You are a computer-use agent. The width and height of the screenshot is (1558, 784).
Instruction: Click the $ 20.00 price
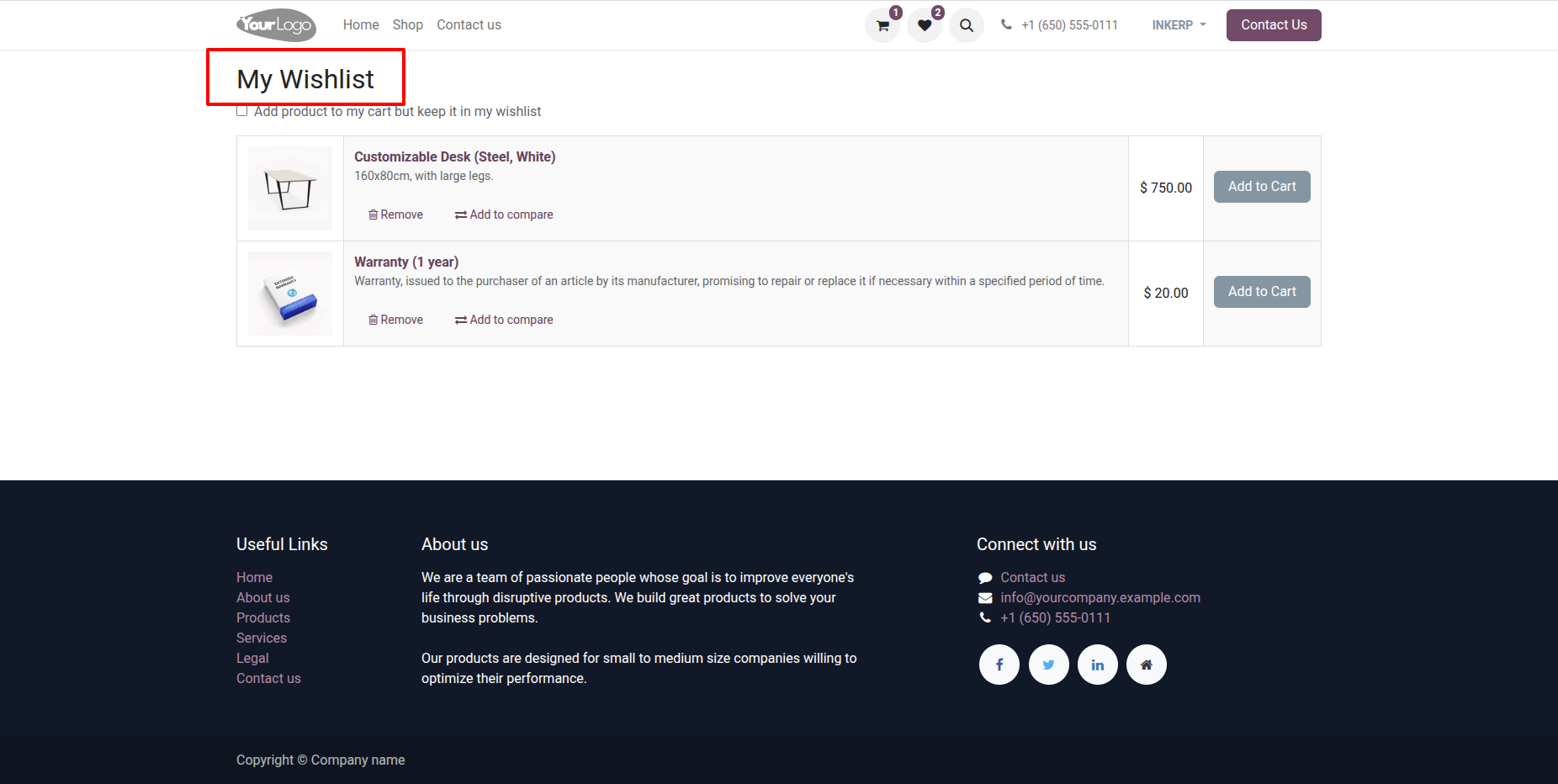(x=1166, y=293)
